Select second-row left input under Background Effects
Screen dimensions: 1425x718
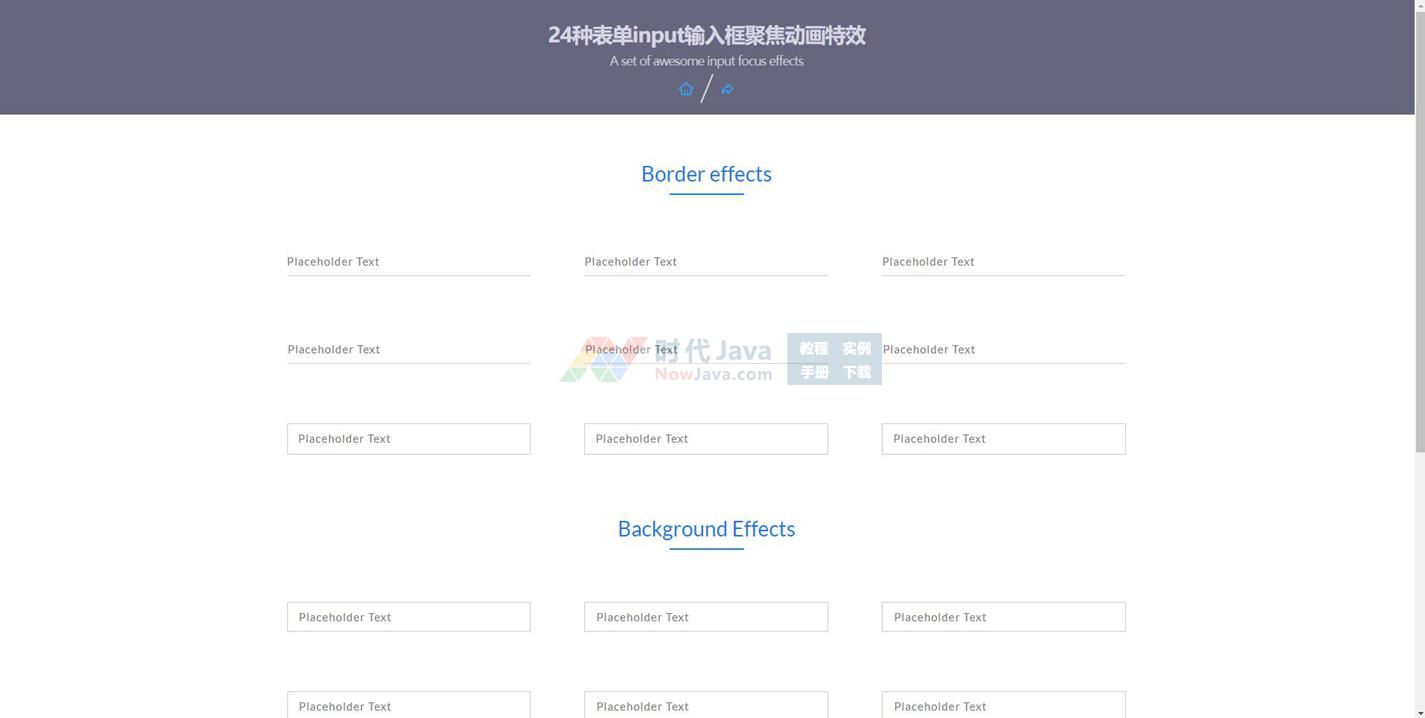408,705
